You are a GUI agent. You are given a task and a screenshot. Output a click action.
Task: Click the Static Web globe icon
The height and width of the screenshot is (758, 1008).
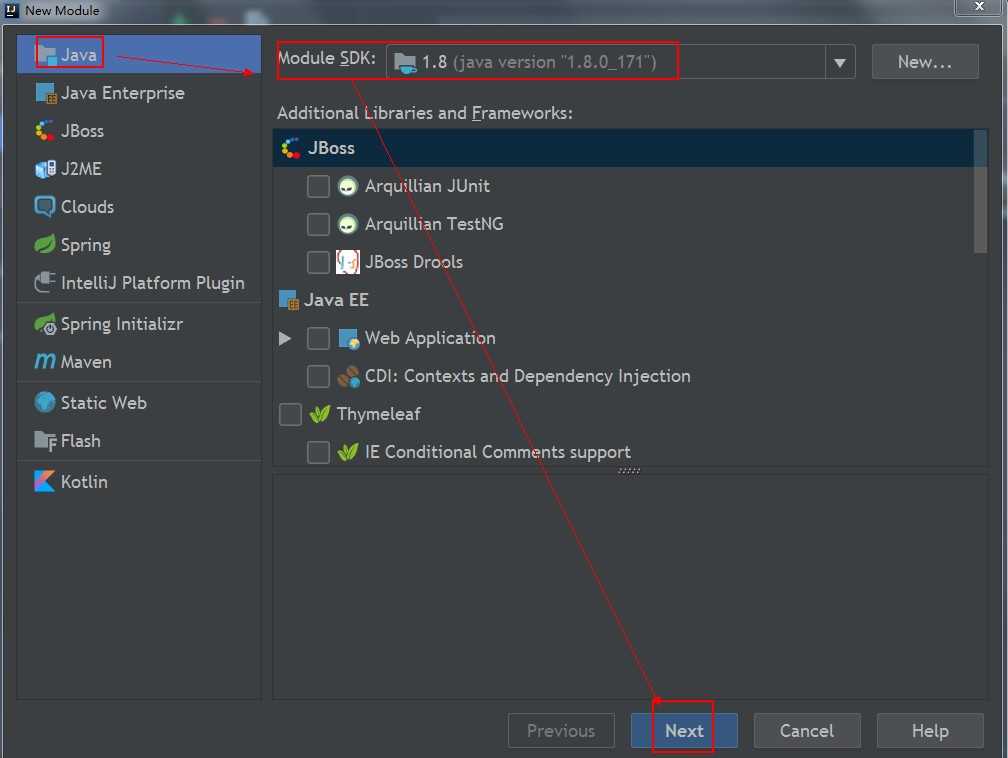45,402
